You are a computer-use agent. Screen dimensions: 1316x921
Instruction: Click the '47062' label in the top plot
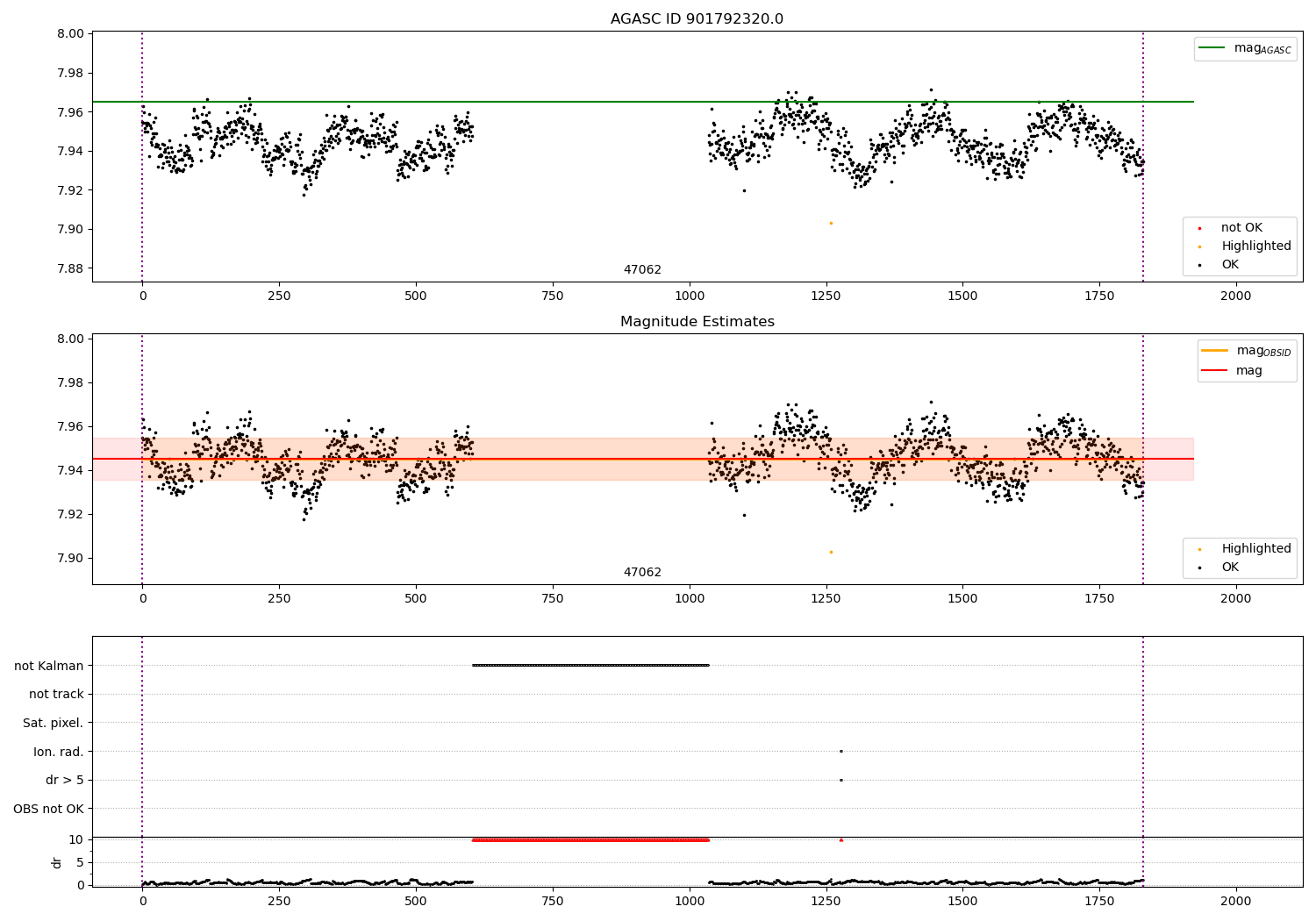click(x=642, y=270)
